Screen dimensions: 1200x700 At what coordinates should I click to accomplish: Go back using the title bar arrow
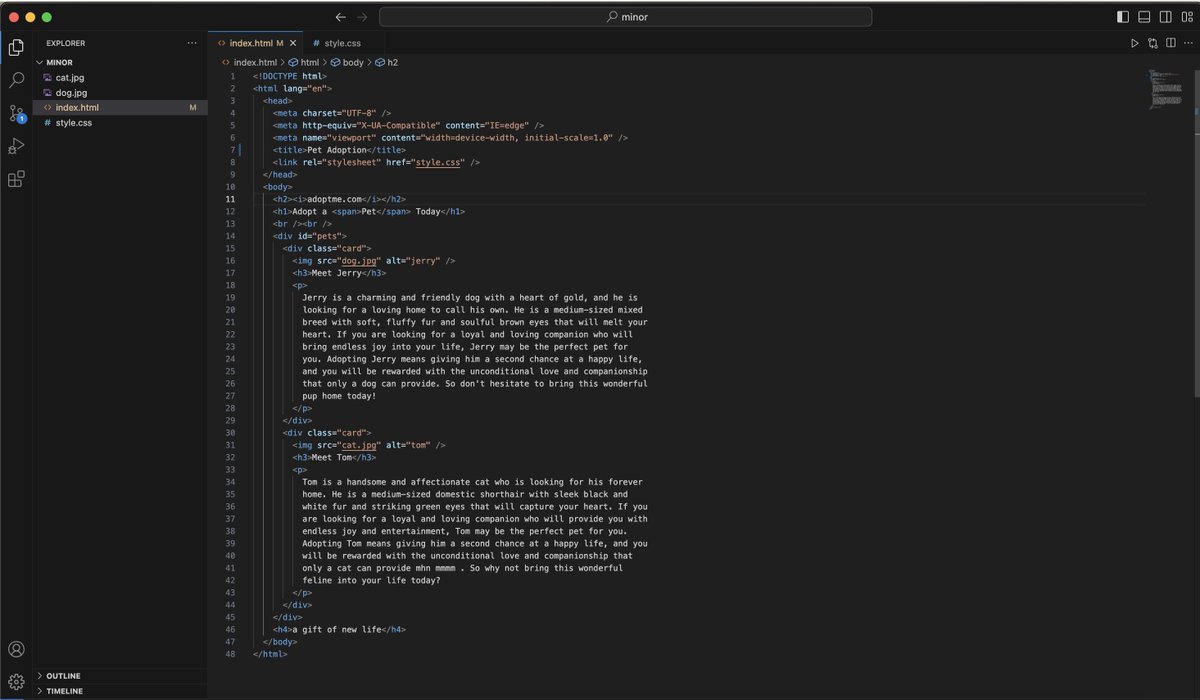pyautogui.click(x=340, y=17)
